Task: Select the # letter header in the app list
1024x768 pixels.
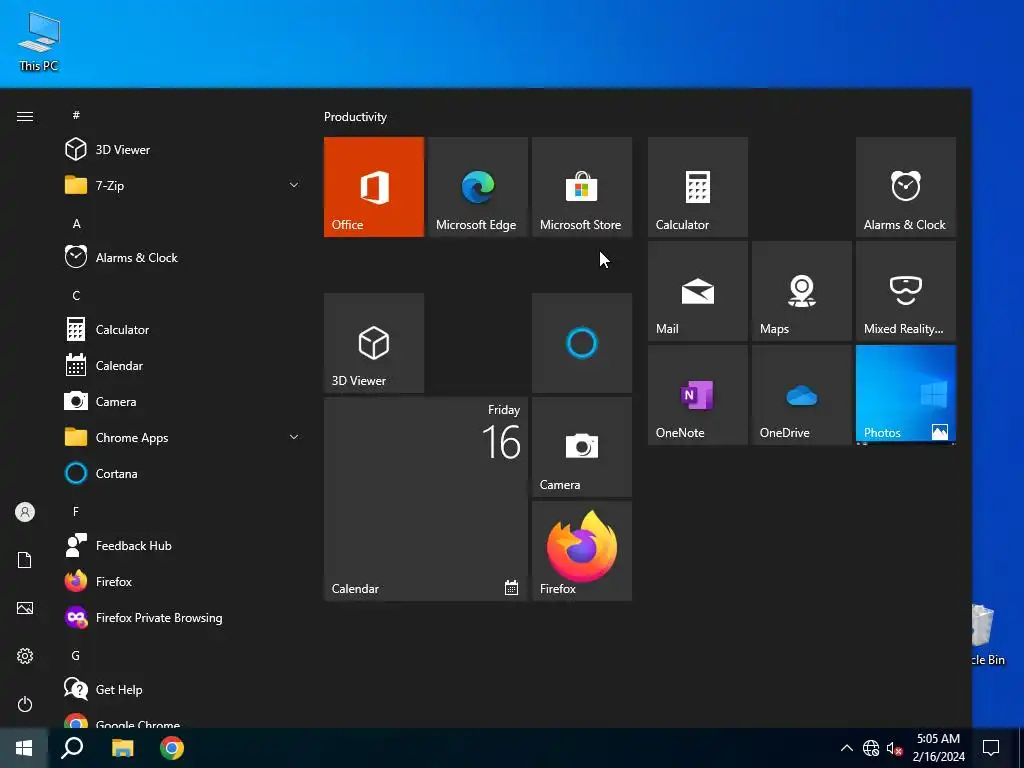Action: [76, 115]
